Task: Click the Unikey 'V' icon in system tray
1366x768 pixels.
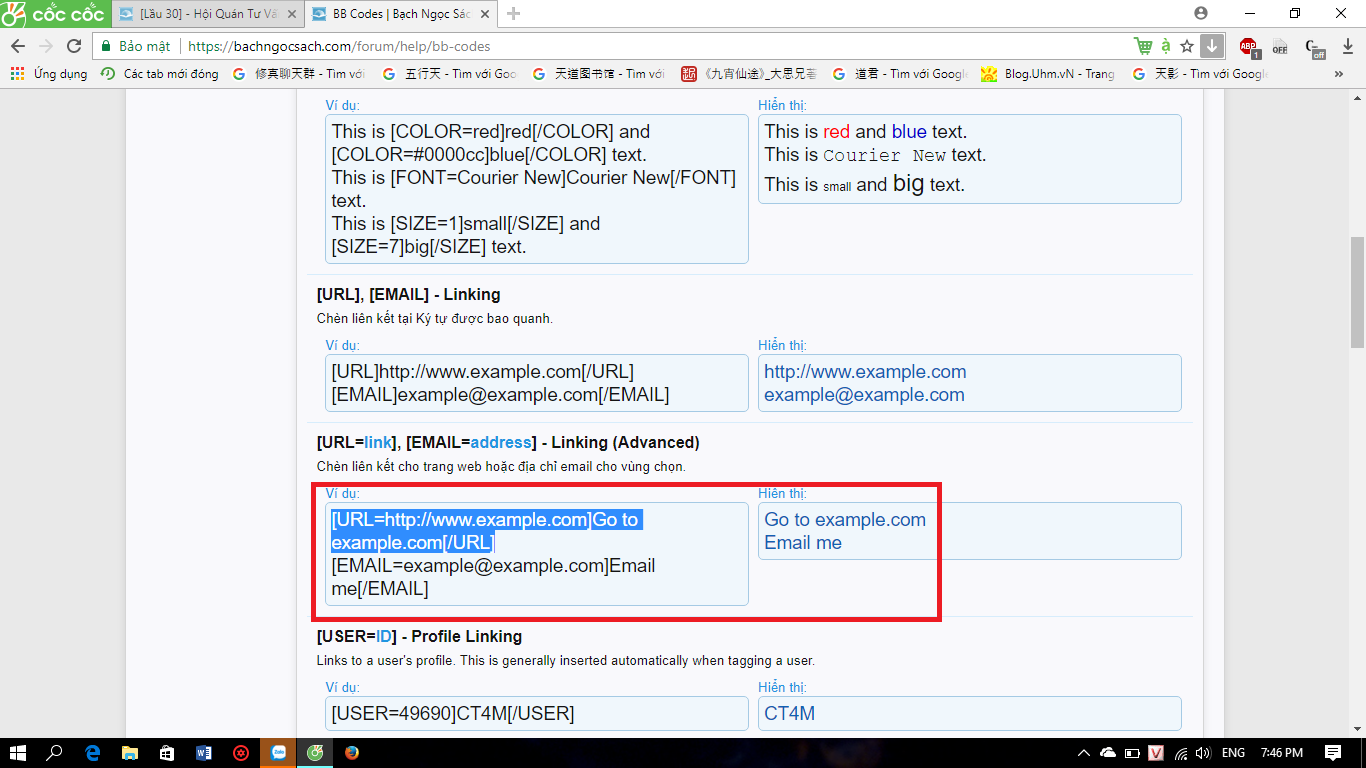Action: tap(1156, 753)
